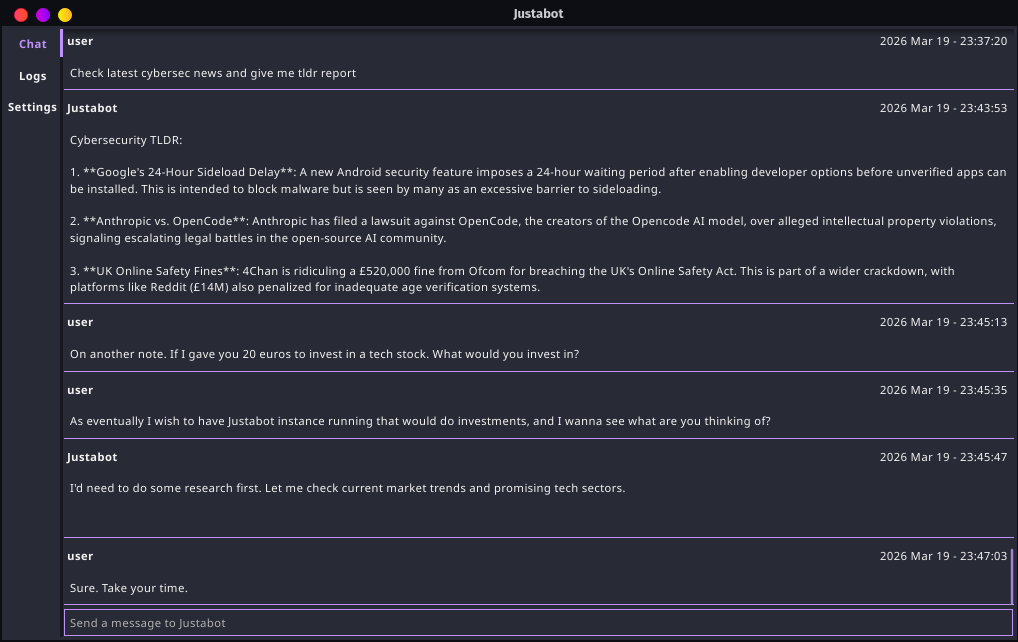This screenshot has height=642, width=1018.
Task: Click Justabot's research-first reply text
Action: click(347, 488)
